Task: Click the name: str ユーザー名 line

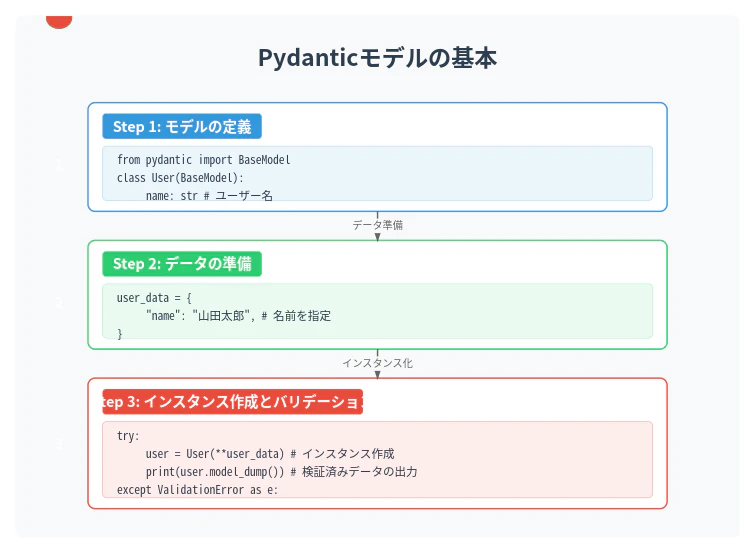Action: [209, 196]
